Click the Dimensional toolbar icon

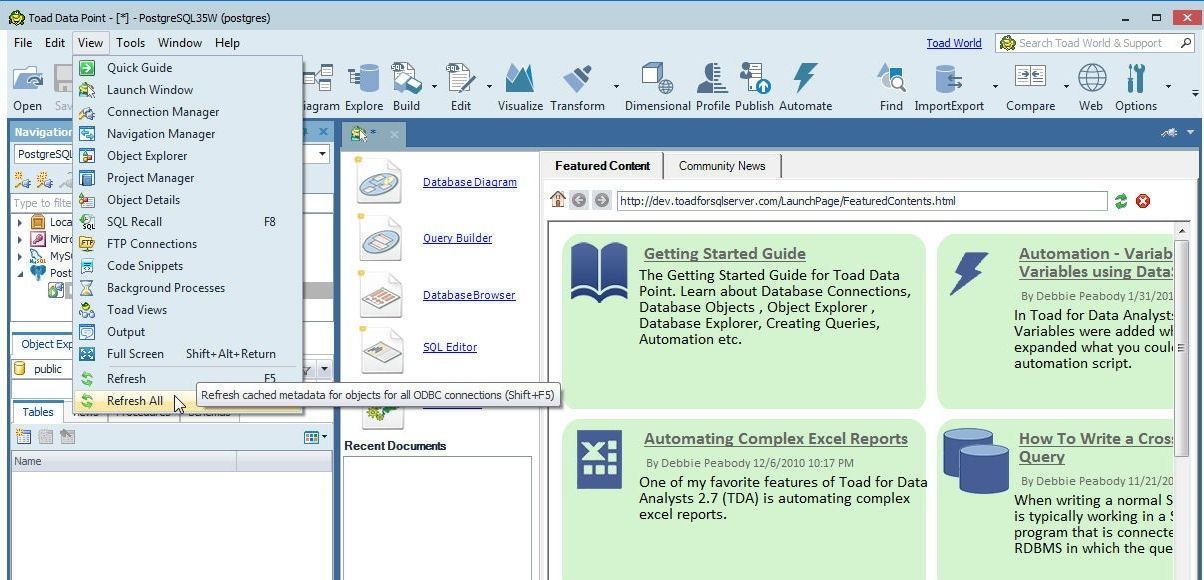click(657, 88)
